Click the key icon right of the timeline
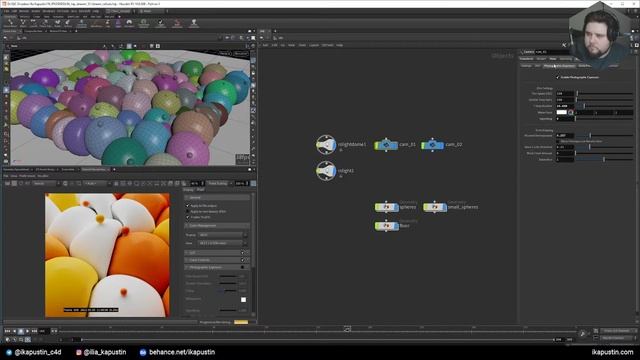Image resolution: width=640 pixels, height=360 pixels. tap(582, 334)
